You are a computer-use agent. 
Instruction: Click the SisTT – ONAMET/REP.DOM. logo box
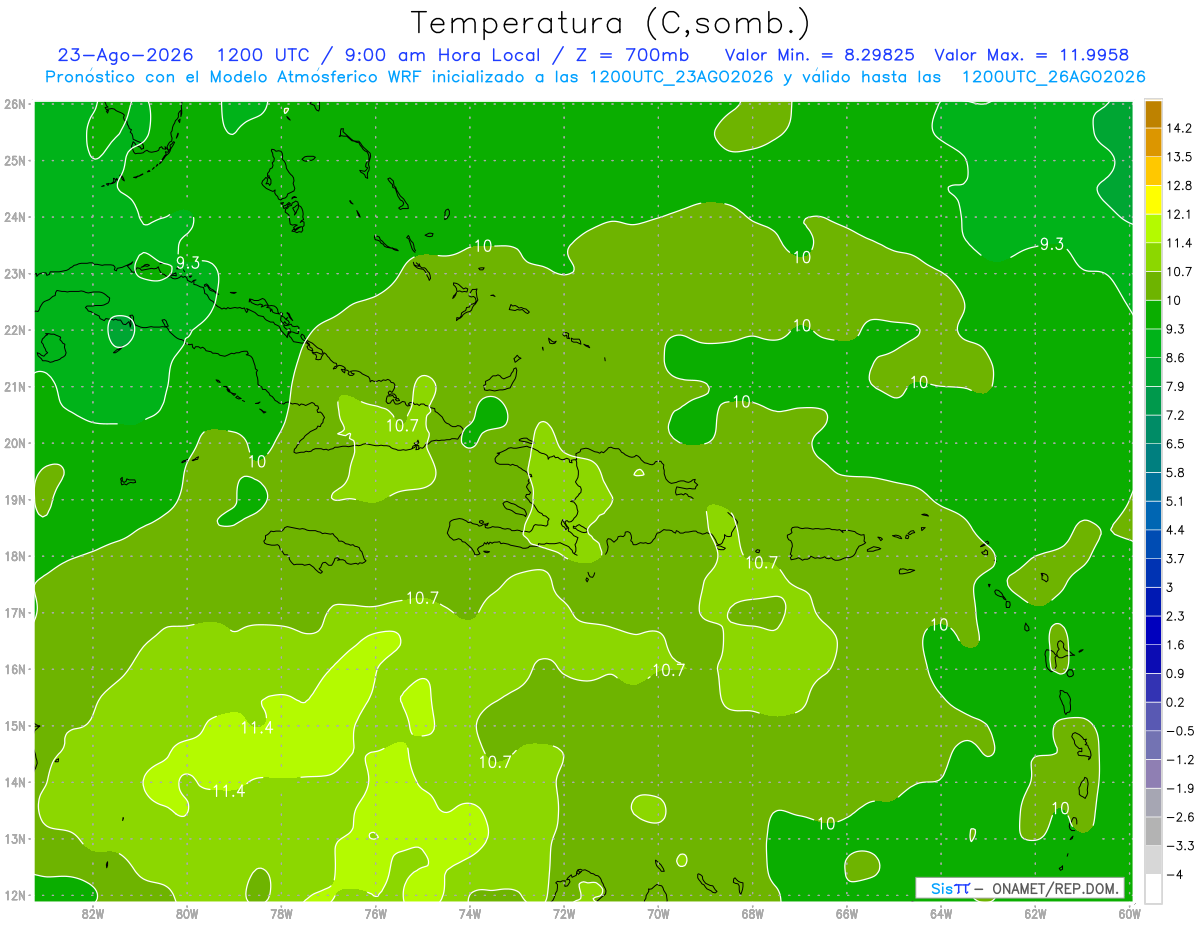pos(1019,888)
